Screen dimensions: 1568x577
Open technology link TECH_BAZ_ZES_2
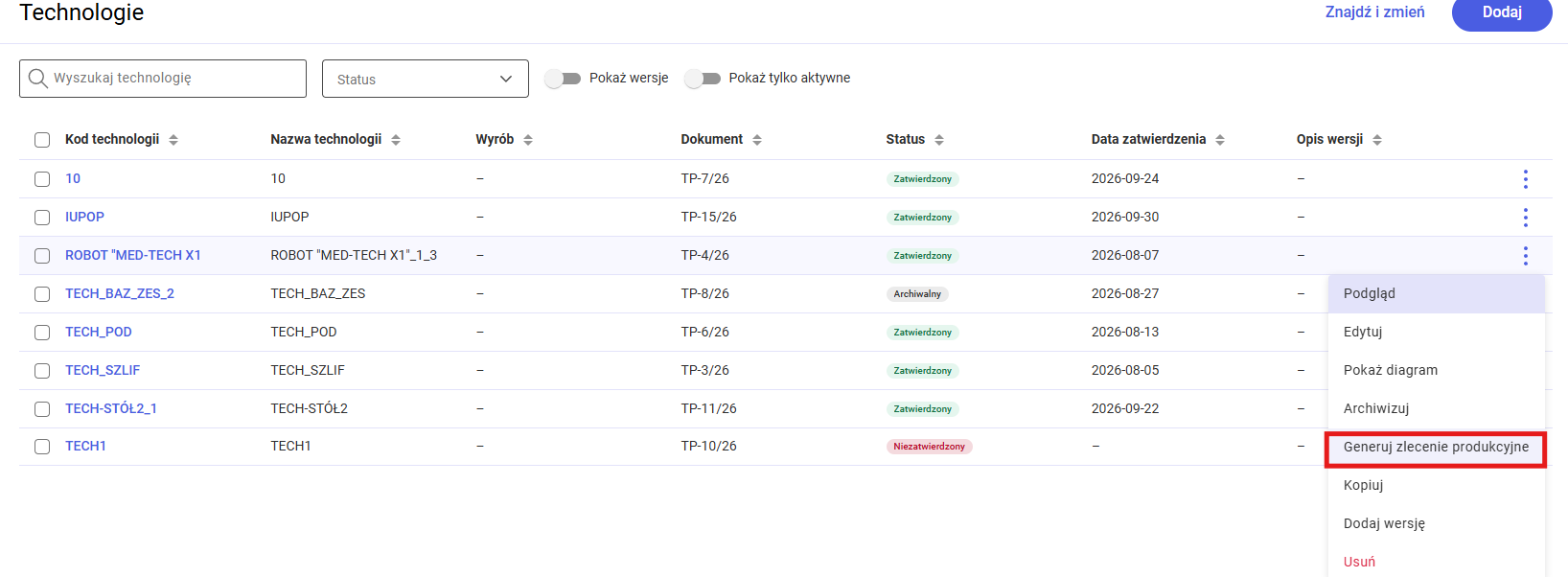pos(120,294)
